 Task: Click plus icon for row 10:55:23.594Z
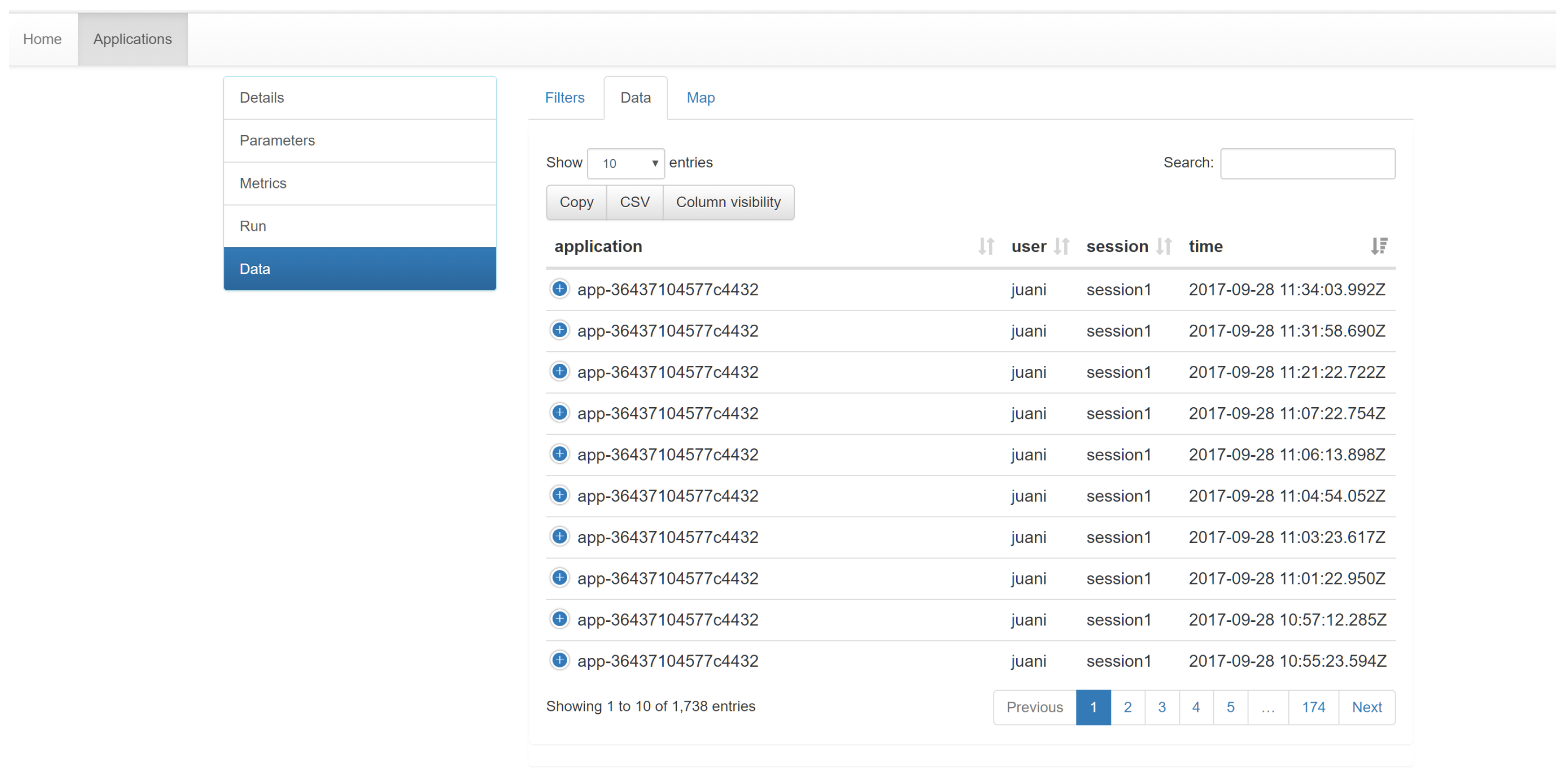point(559,661)
